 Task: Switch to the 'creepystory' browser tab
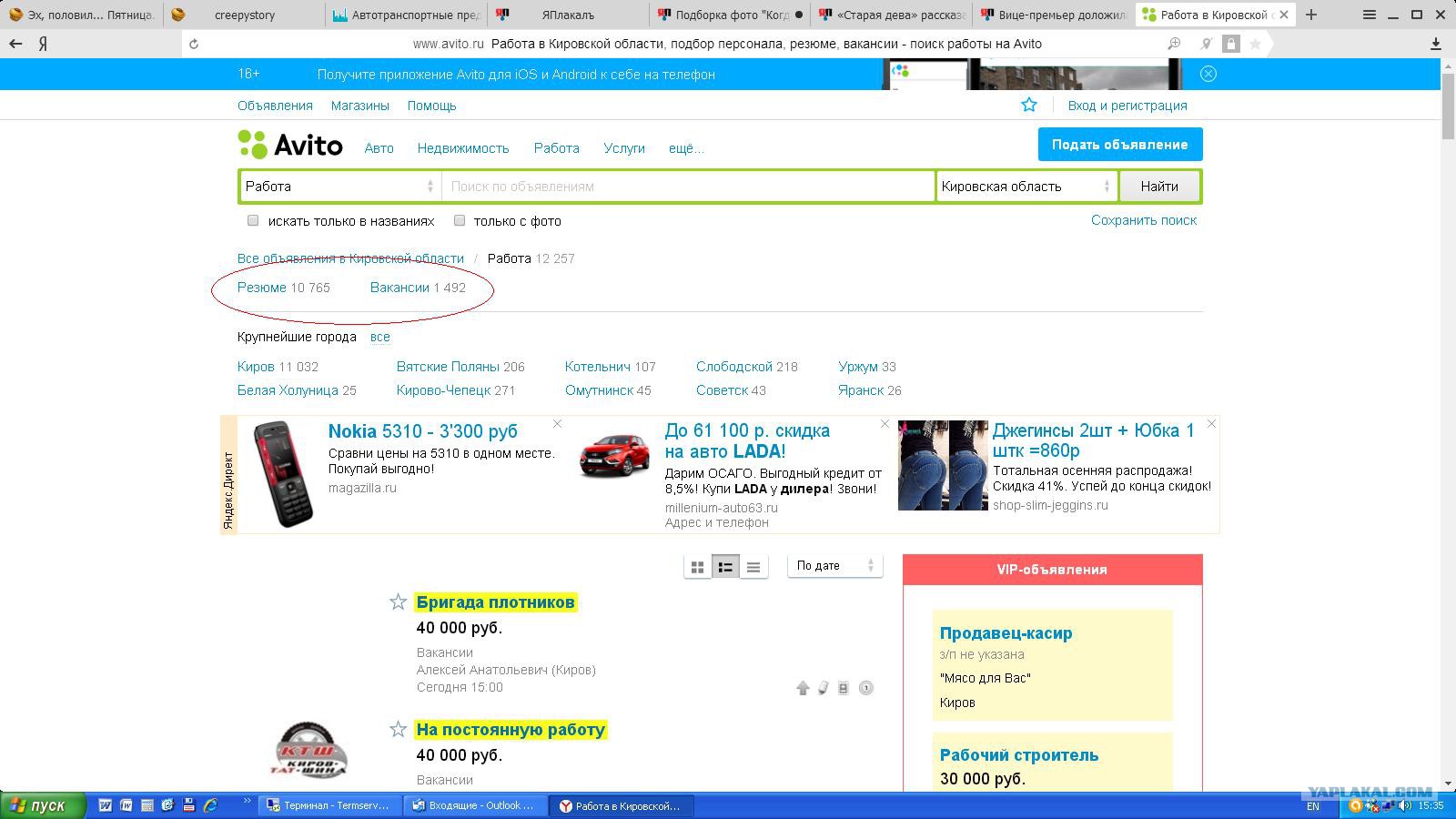click(245, 15)
